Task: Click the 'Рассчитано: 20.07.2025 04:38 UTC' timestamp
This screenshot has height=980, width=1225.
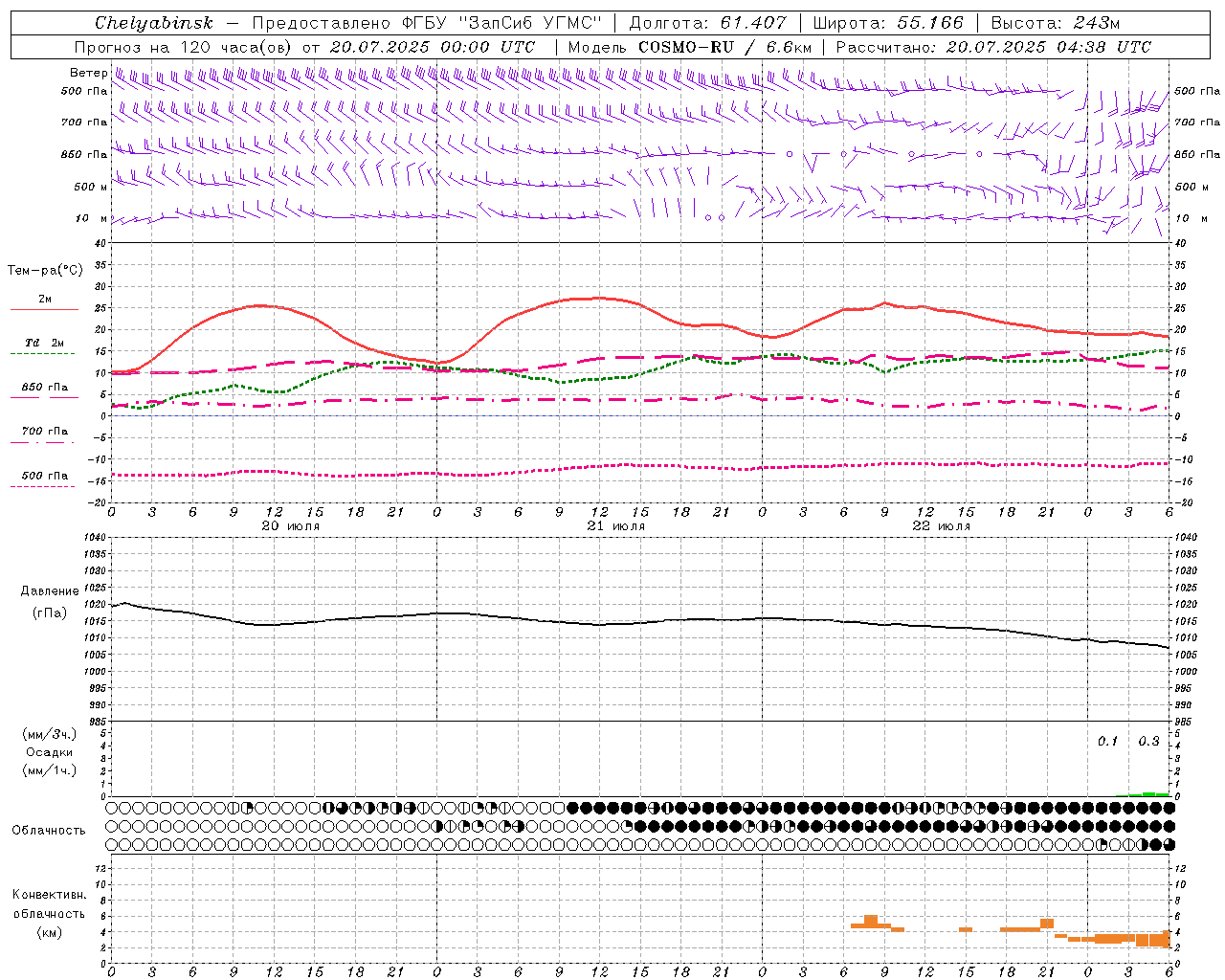Action: [x=993, y=47]
